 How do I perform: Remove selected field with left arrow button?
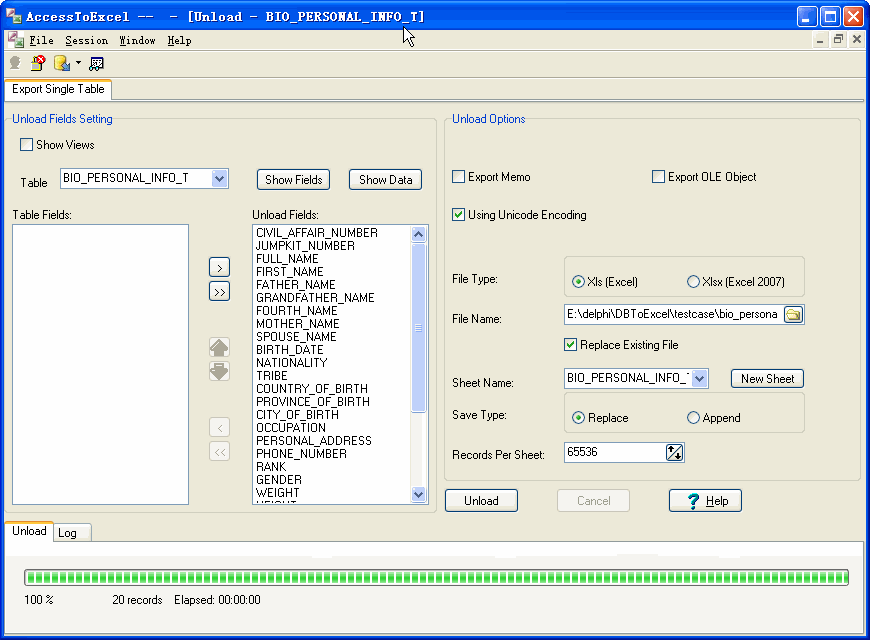tap(220, 427)
